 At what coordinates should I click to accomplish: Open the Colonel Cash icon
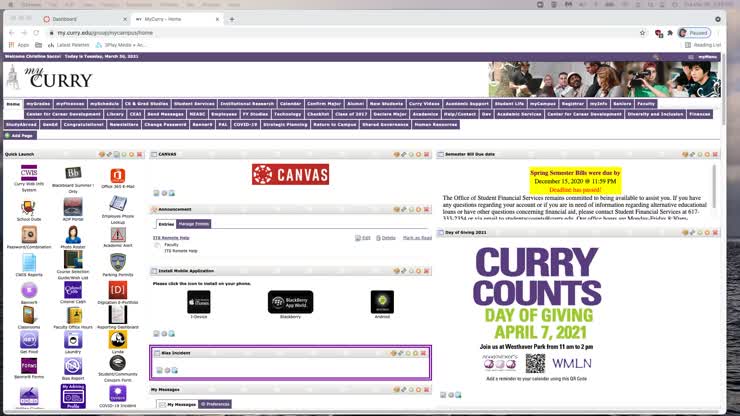(73, 290)
